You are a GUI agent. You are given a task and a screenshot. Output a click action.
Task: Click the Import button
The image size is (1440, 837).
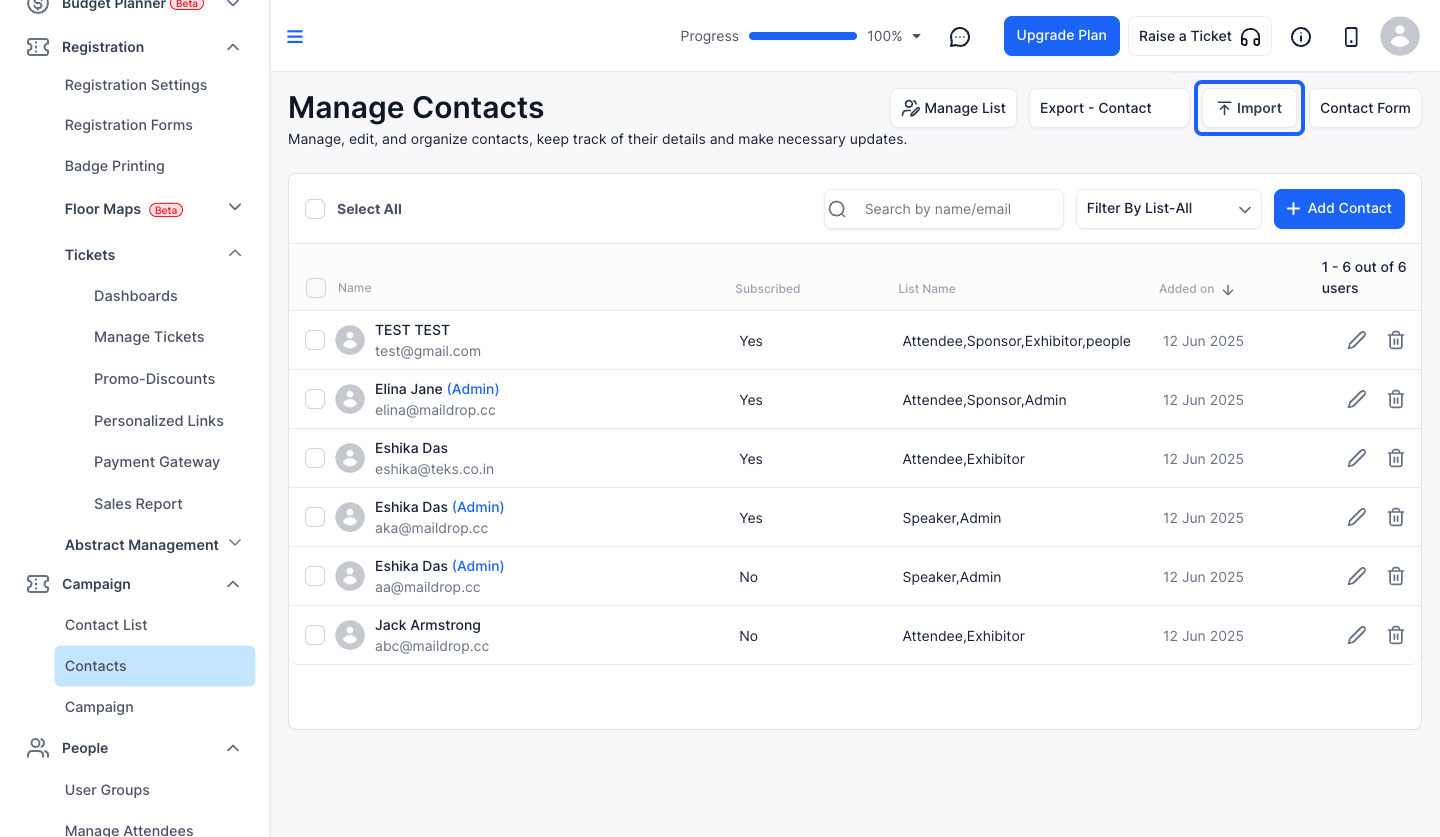(1249, 108)
